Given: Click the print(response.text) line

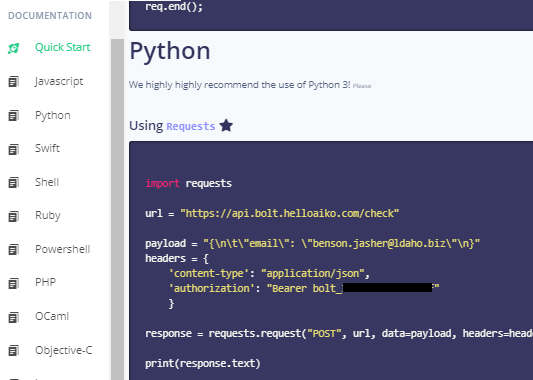Looking at the screenshot, I should click(x=203, y=363).
